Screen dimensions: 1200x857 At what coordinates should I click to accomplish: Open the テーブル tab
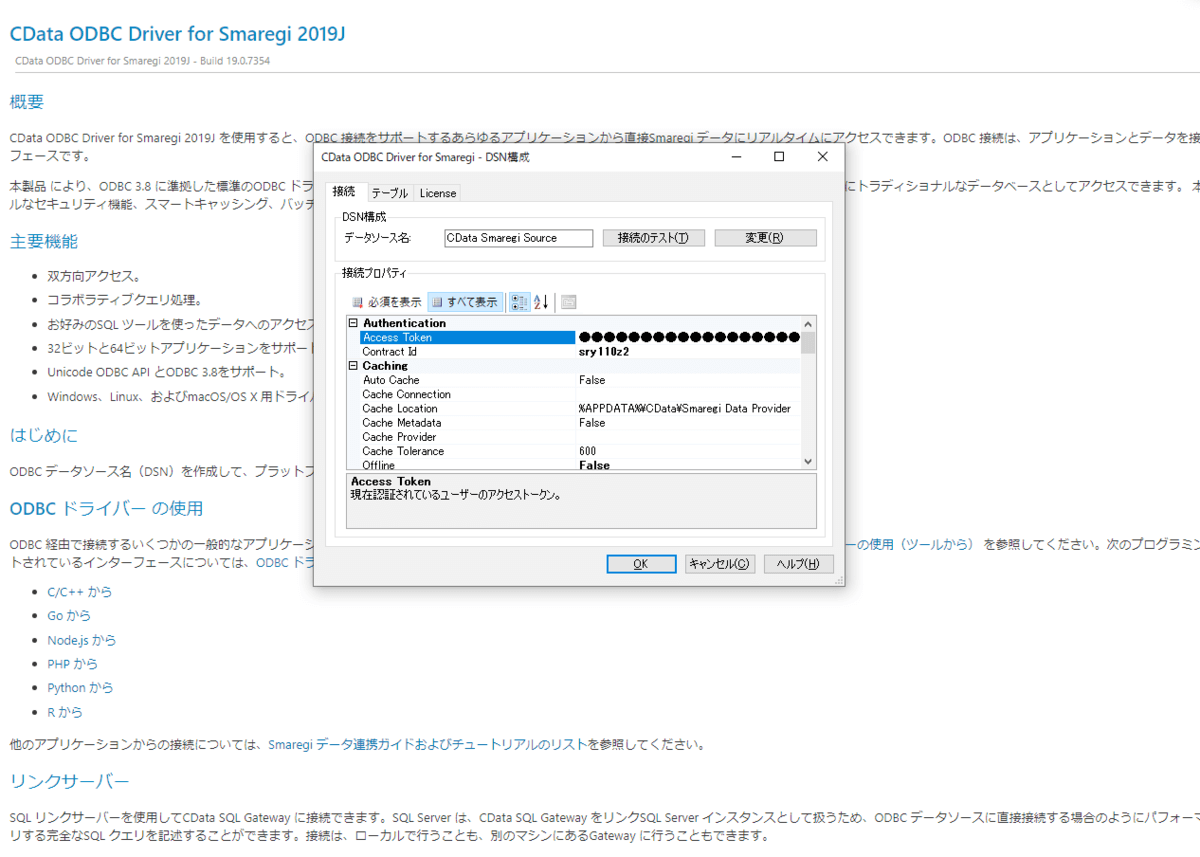point(389,193)
